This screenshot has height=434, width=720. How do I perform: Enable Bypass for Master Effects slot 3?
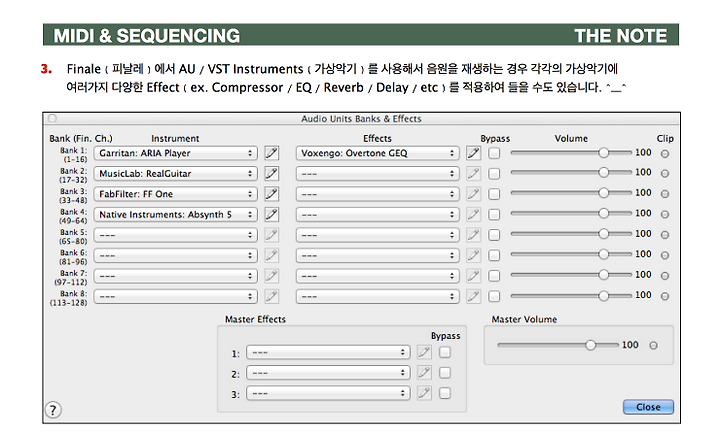tap(444, 393)
